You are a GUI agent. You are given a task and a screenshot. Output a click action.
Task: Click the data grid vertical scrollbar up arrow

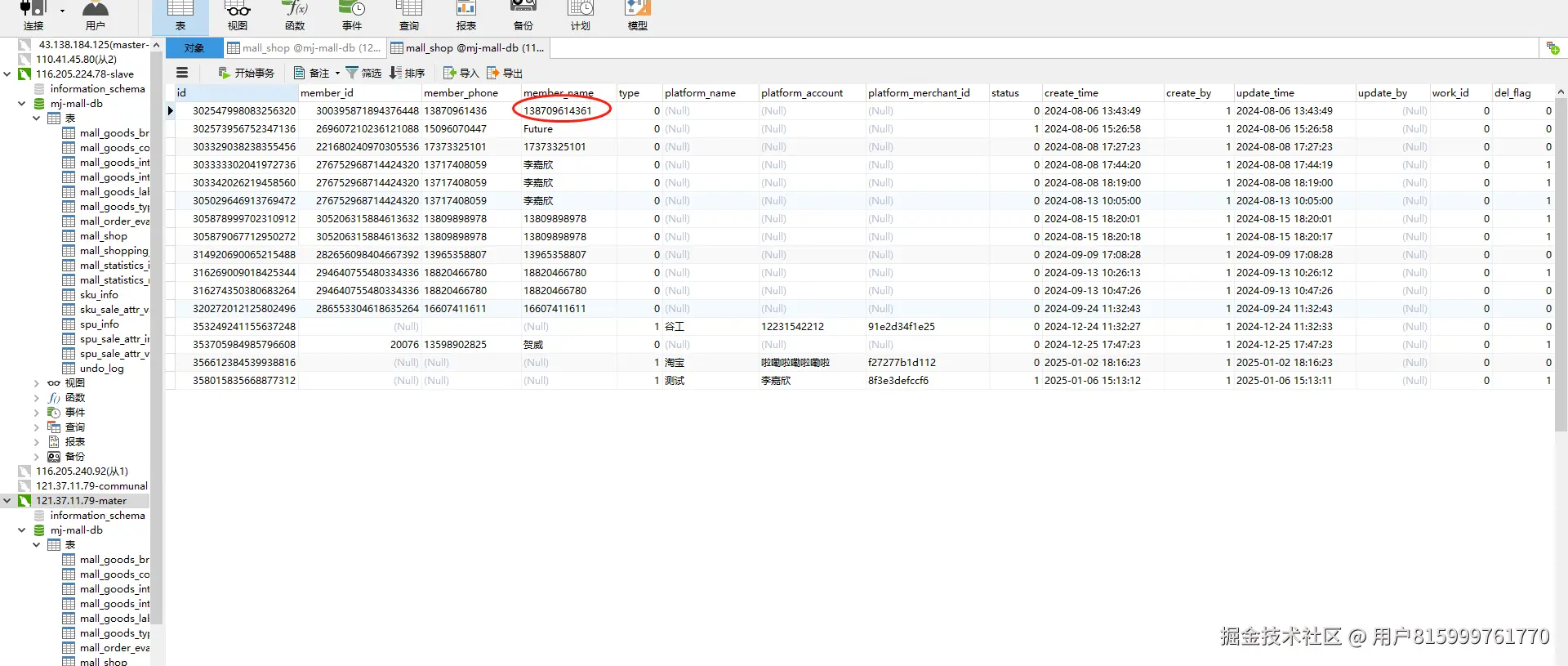point(1561,92)
